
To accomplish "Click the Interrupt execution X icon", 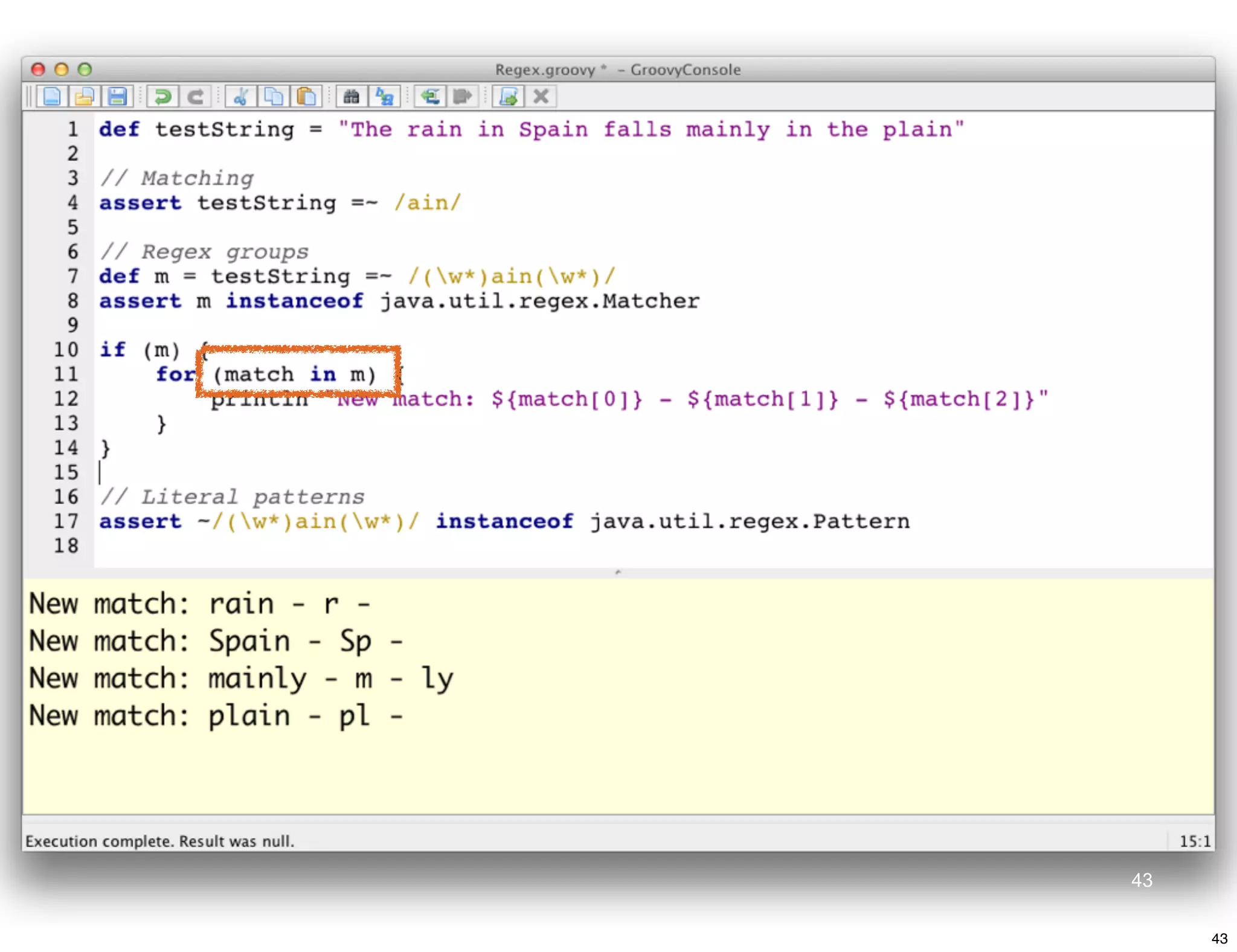I will [x=541, y=97].
